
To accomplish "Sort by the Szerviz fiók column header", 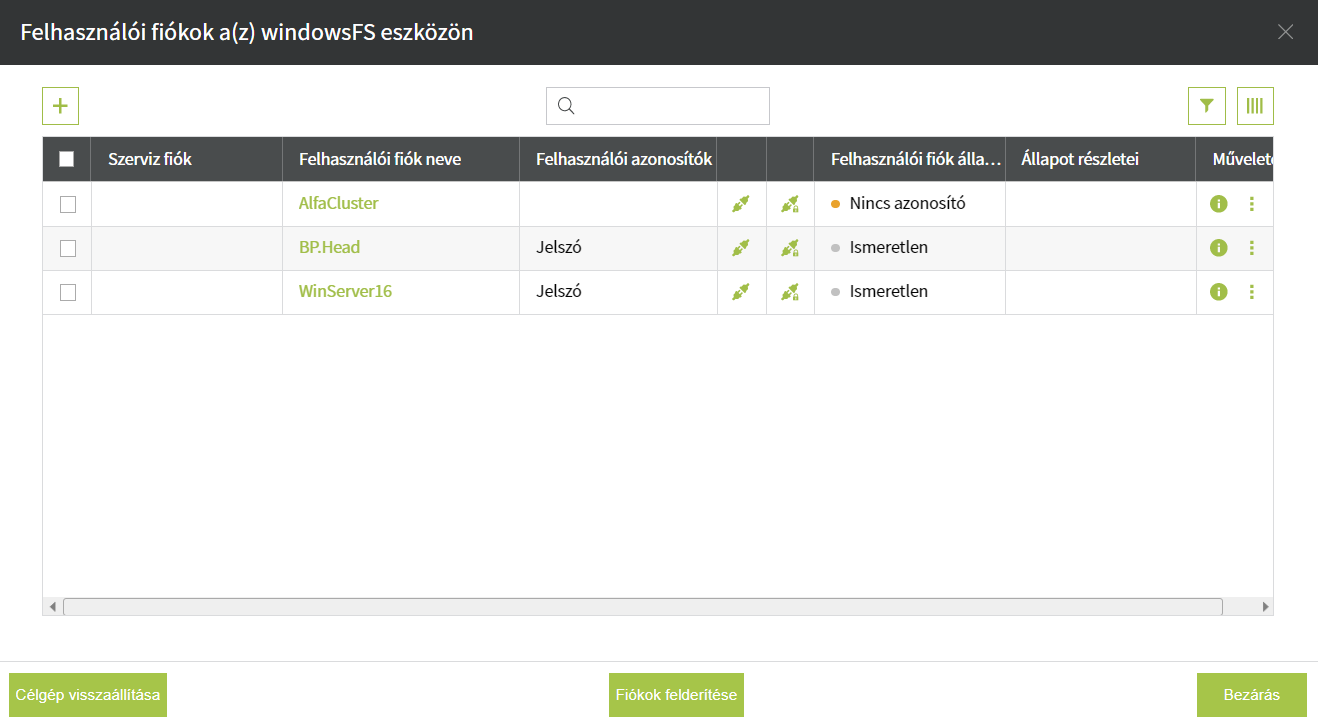I will (x=150, y=159).
